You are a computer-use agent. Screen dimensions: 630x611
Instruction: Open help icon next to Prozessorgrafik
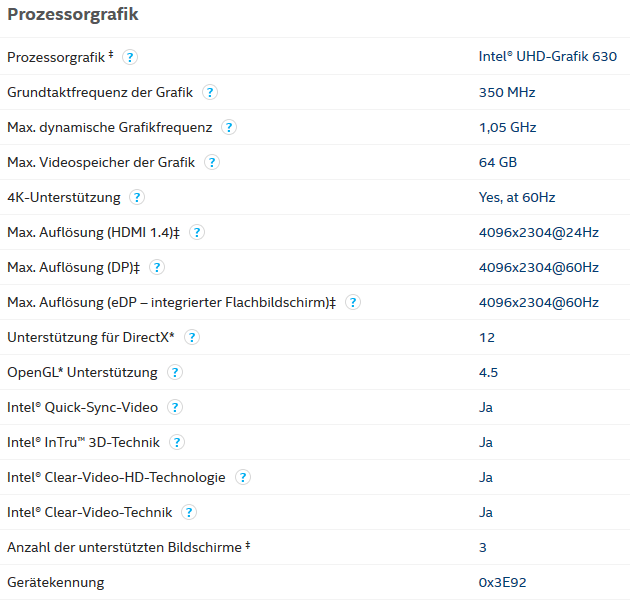pyautogui.click(x=130, y=57)
